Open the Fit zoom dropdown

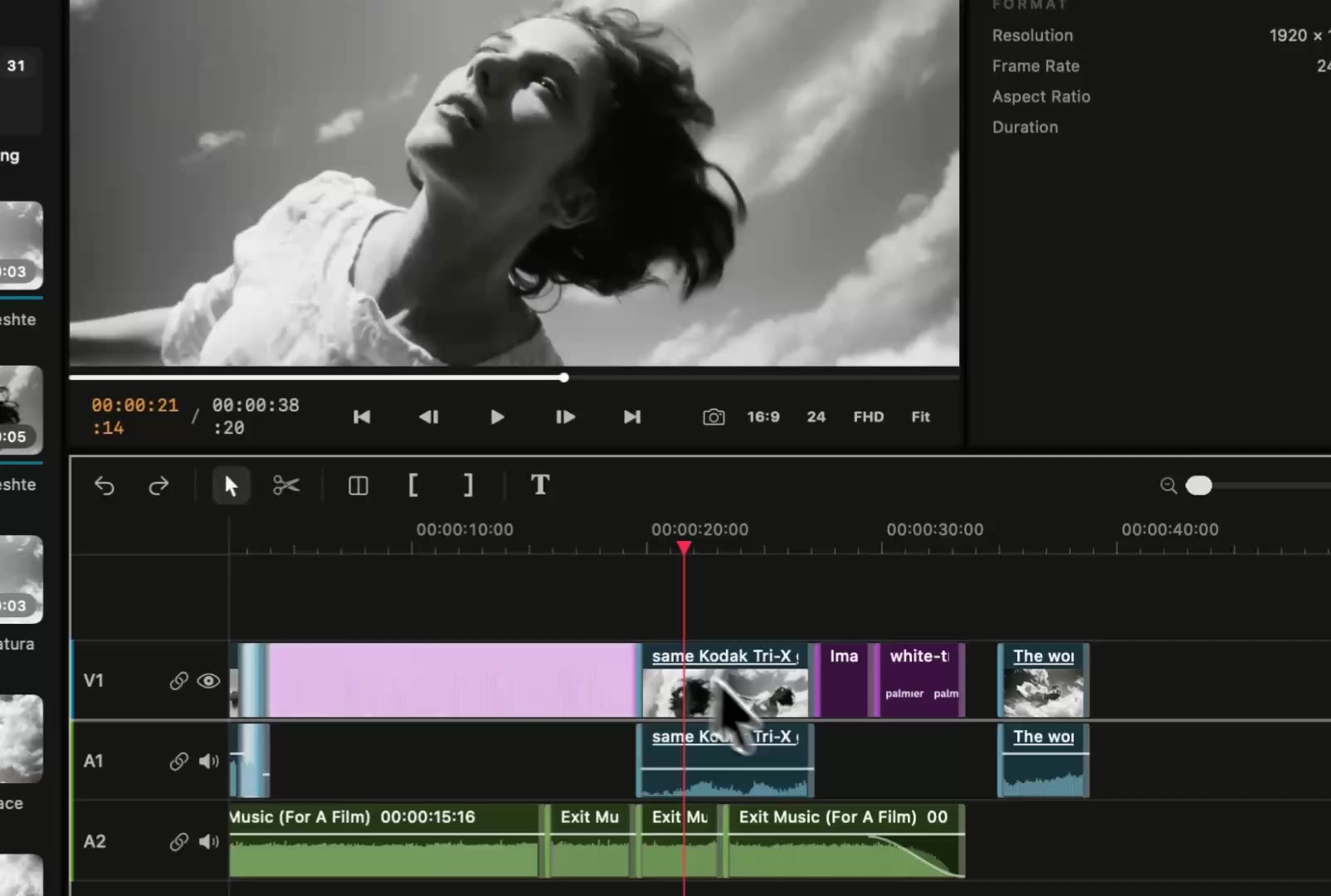tap(920, 416)
